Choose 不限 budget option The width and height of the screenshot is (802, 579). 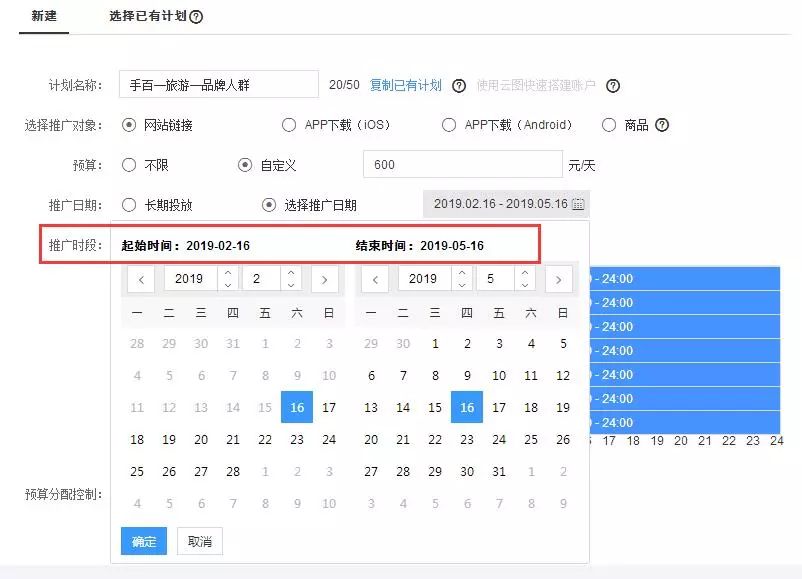coord(129,165)
